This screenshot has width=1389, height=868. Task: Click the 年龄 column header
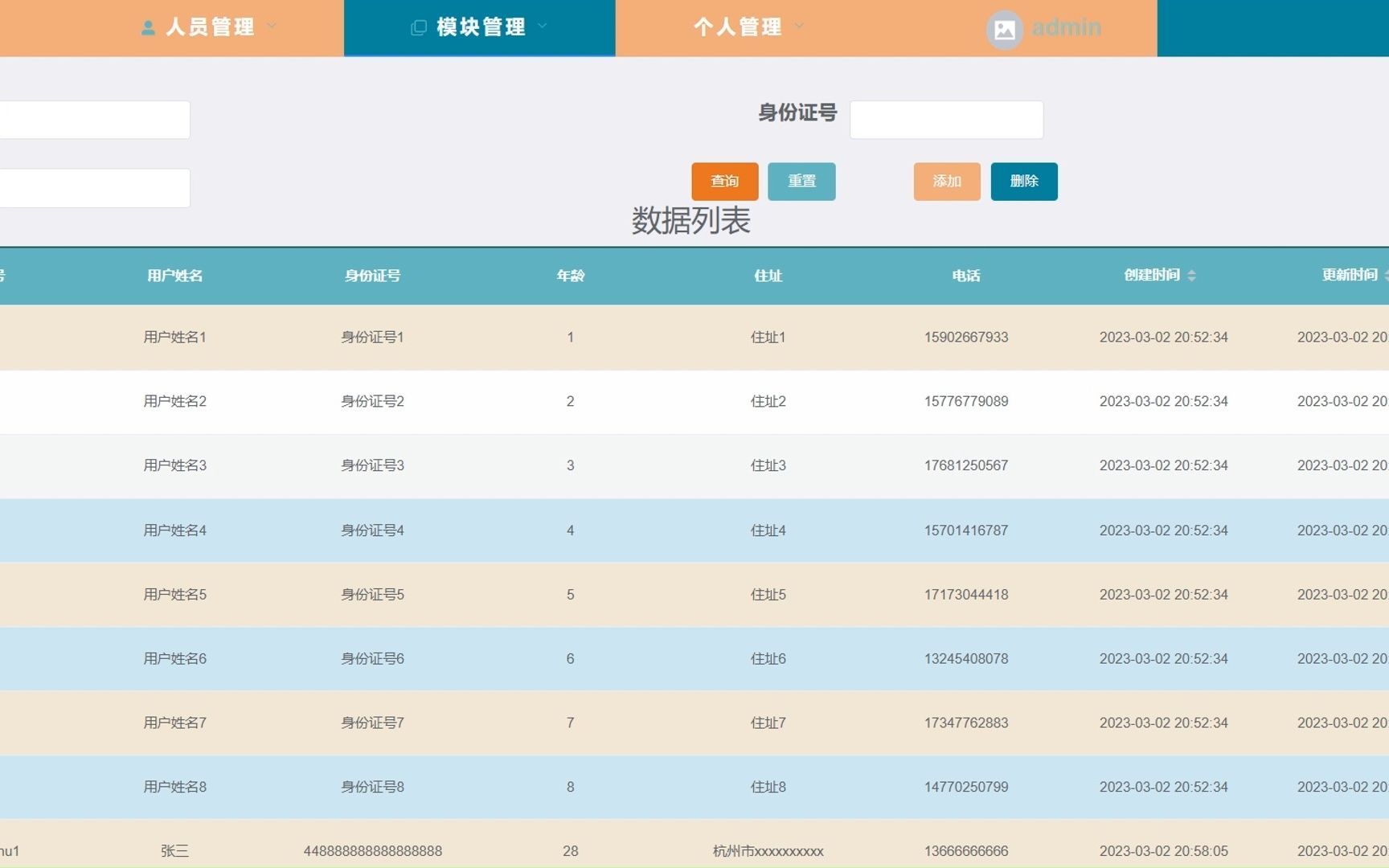pos(571,276)
